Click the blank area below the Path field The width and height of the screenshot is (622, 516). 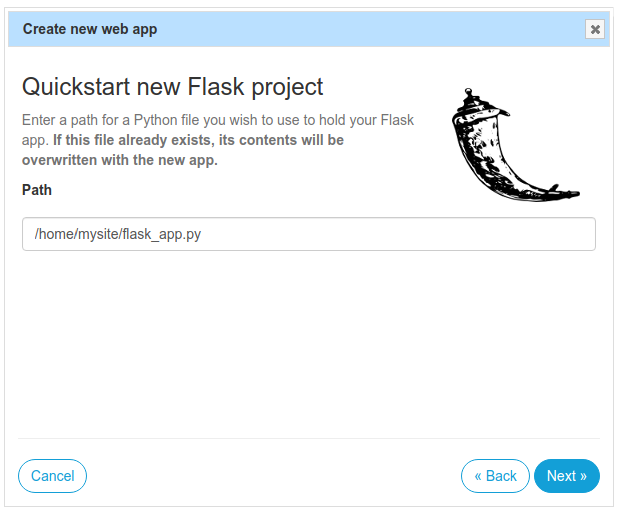tap(309, 340)
